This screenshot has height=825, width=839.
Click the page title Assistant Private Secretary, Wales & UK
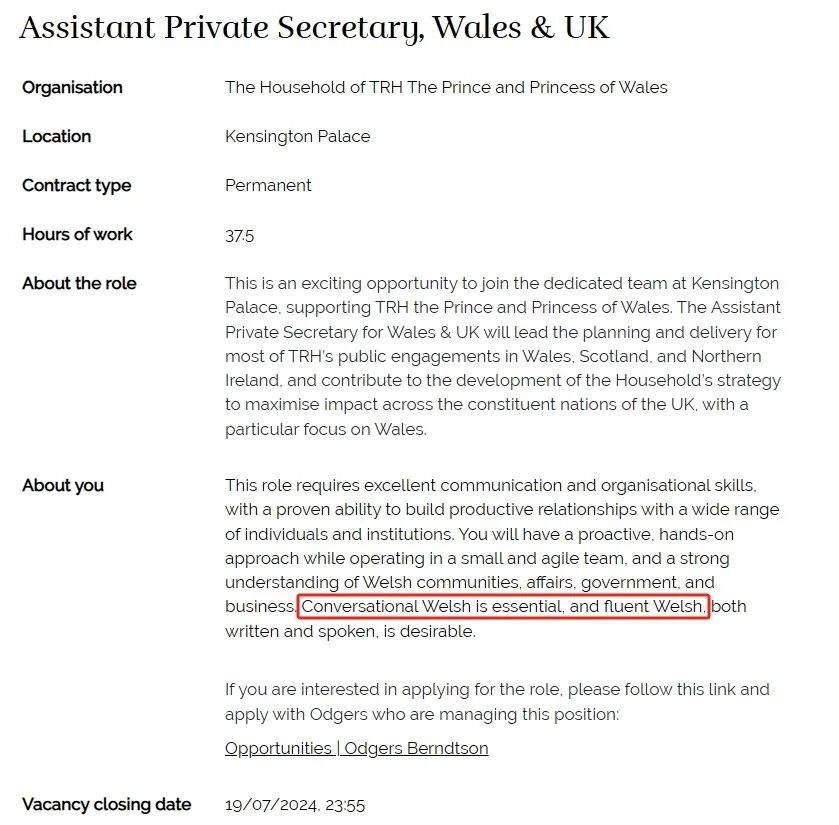[314, 27]
